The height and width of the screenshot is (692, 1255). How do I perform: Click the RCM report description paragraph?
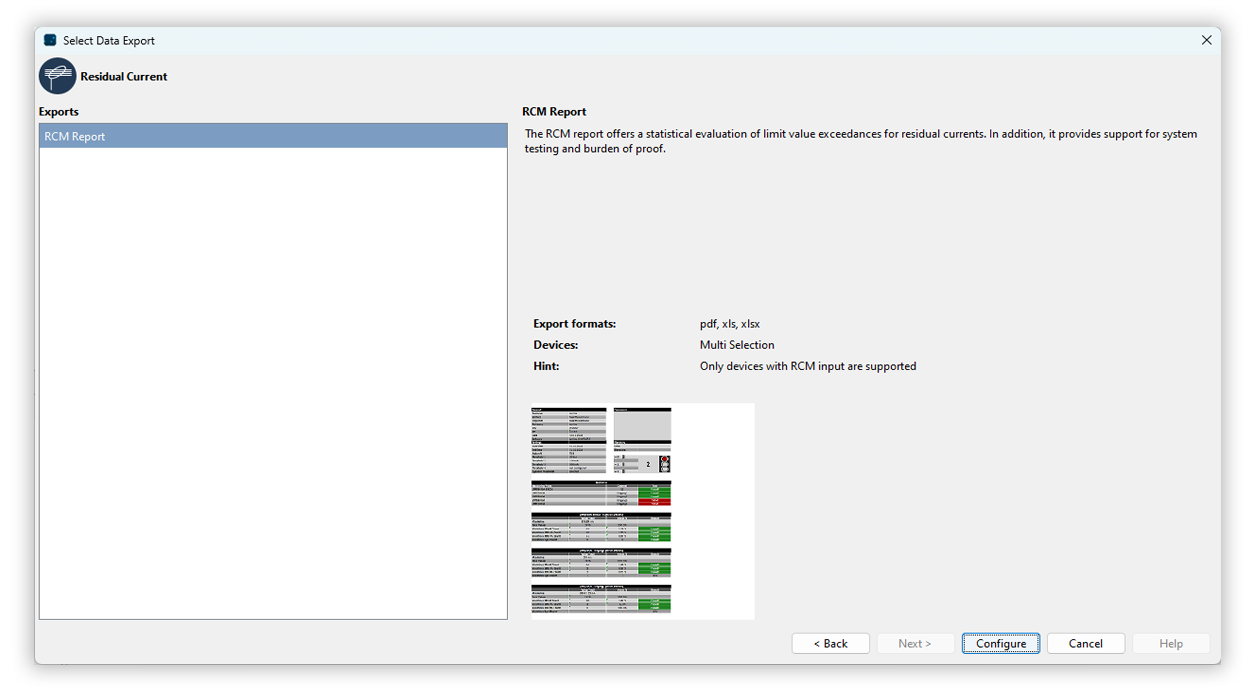point(860,141)
